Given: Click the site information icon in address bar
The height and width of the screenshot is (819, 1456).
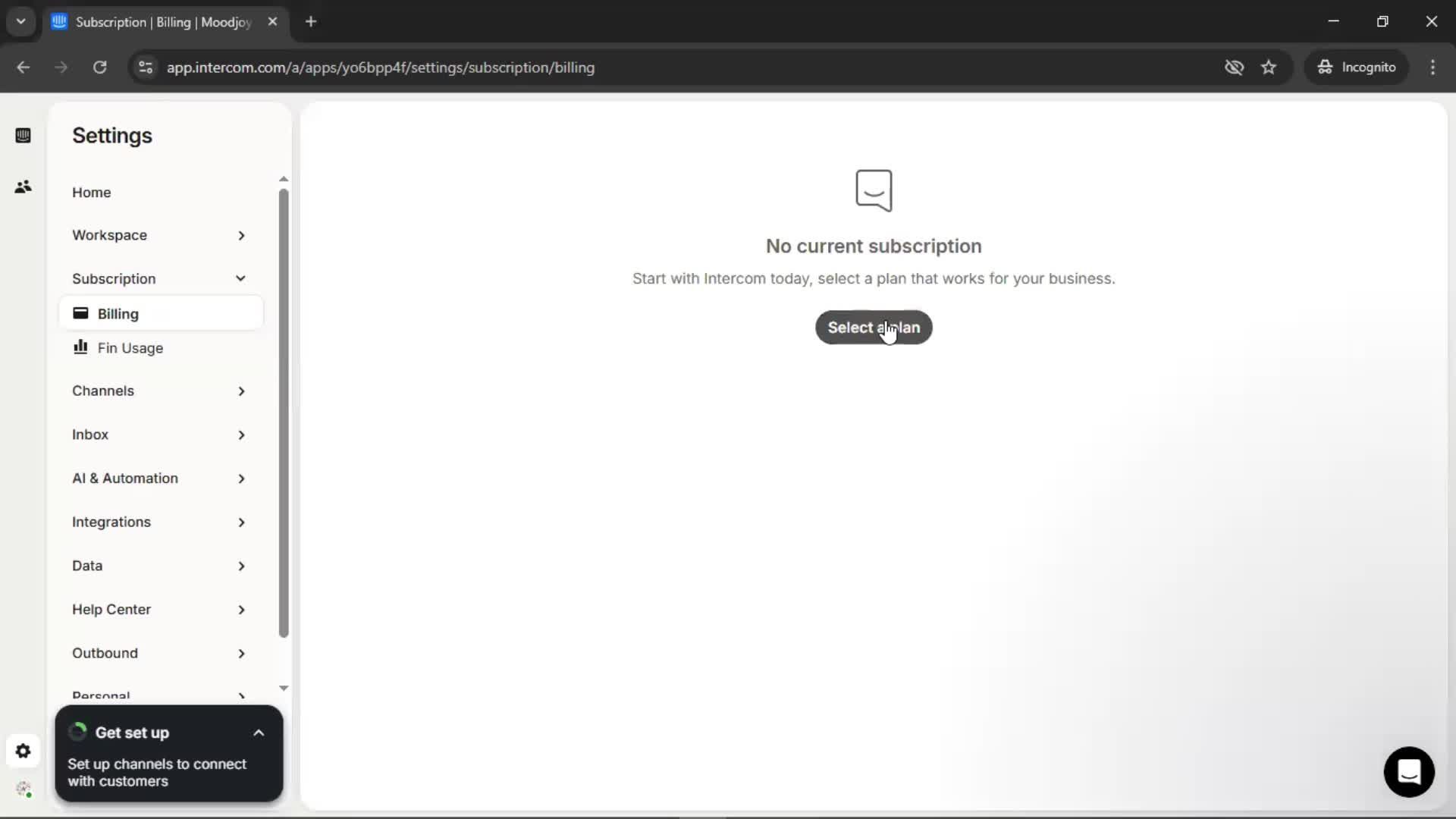Looking at the screenshot, I should pos(146,67).
